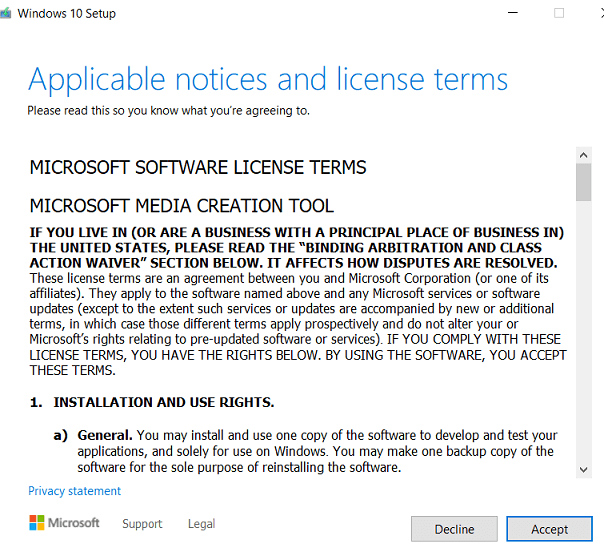Click 'MICROSOFT SOFTWARE LICENSE TERMS' heading
This screenshot has width=604, height=552.
[198, 168]
